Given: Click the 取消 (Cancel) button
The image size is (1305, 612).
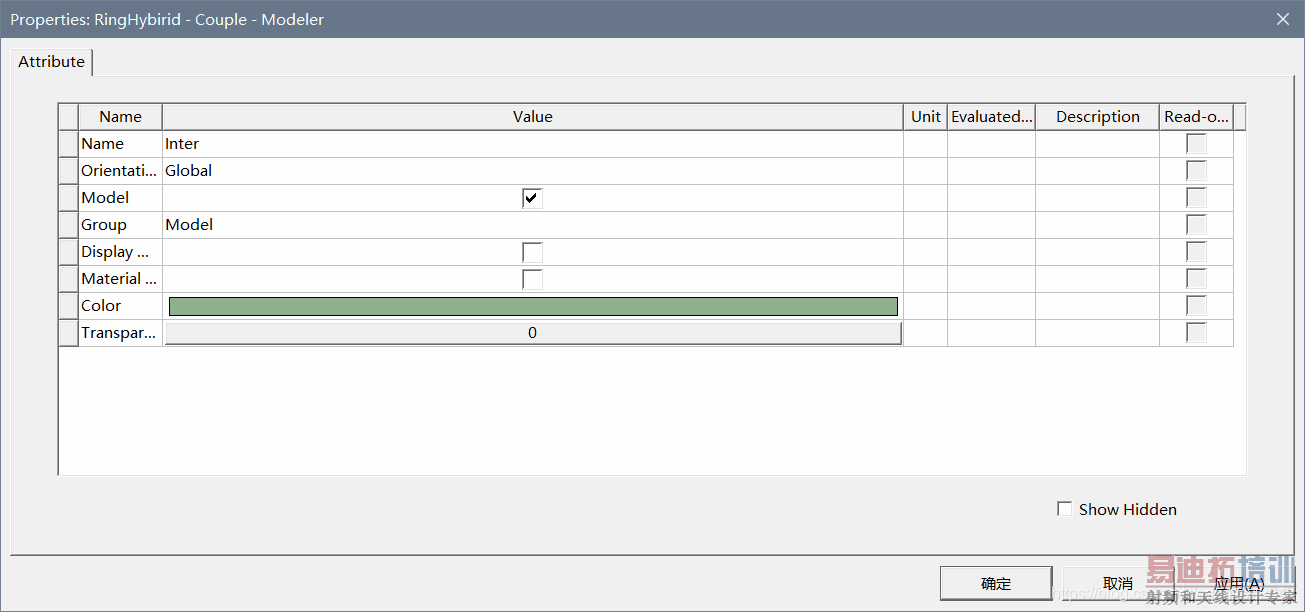Looking at the screenshot, I should 1118,584.
